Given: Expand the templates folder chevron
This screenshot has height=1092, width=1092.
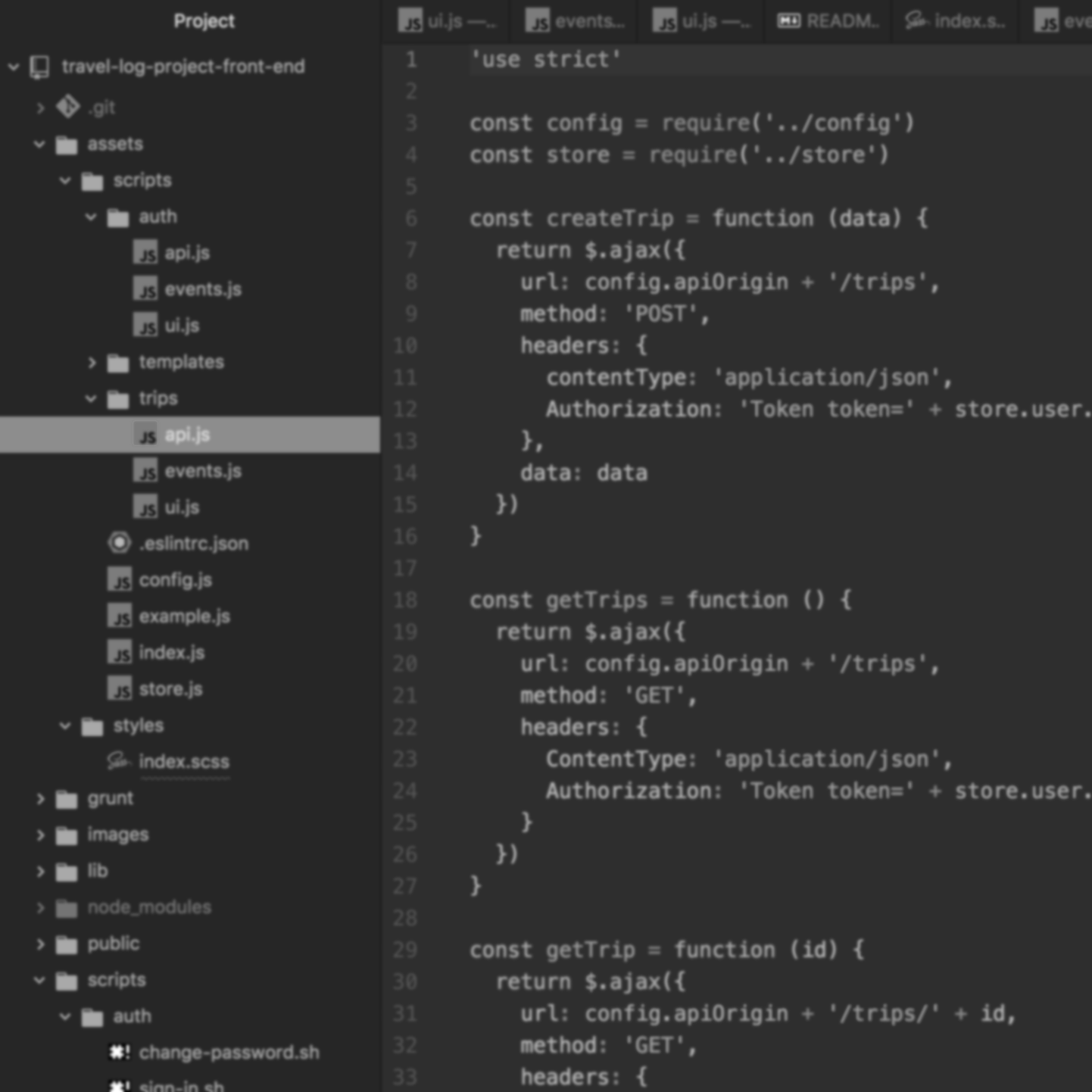Looking at the screenshot, I should (92, 363).
